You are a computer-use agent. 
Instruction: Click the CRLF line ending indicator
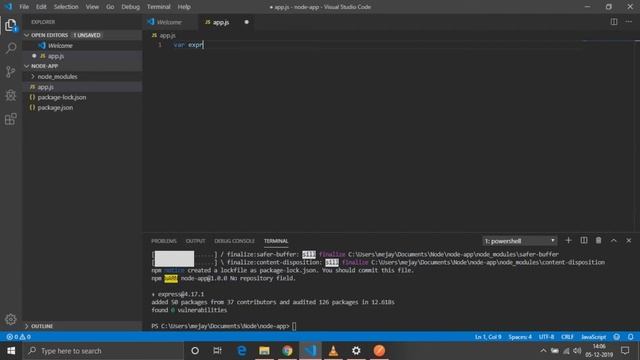(567, 337)
